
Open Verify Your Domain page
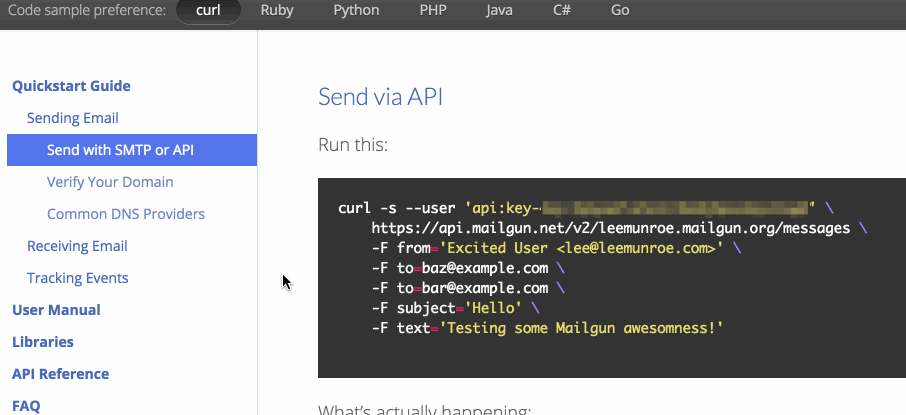coord(110,182)
